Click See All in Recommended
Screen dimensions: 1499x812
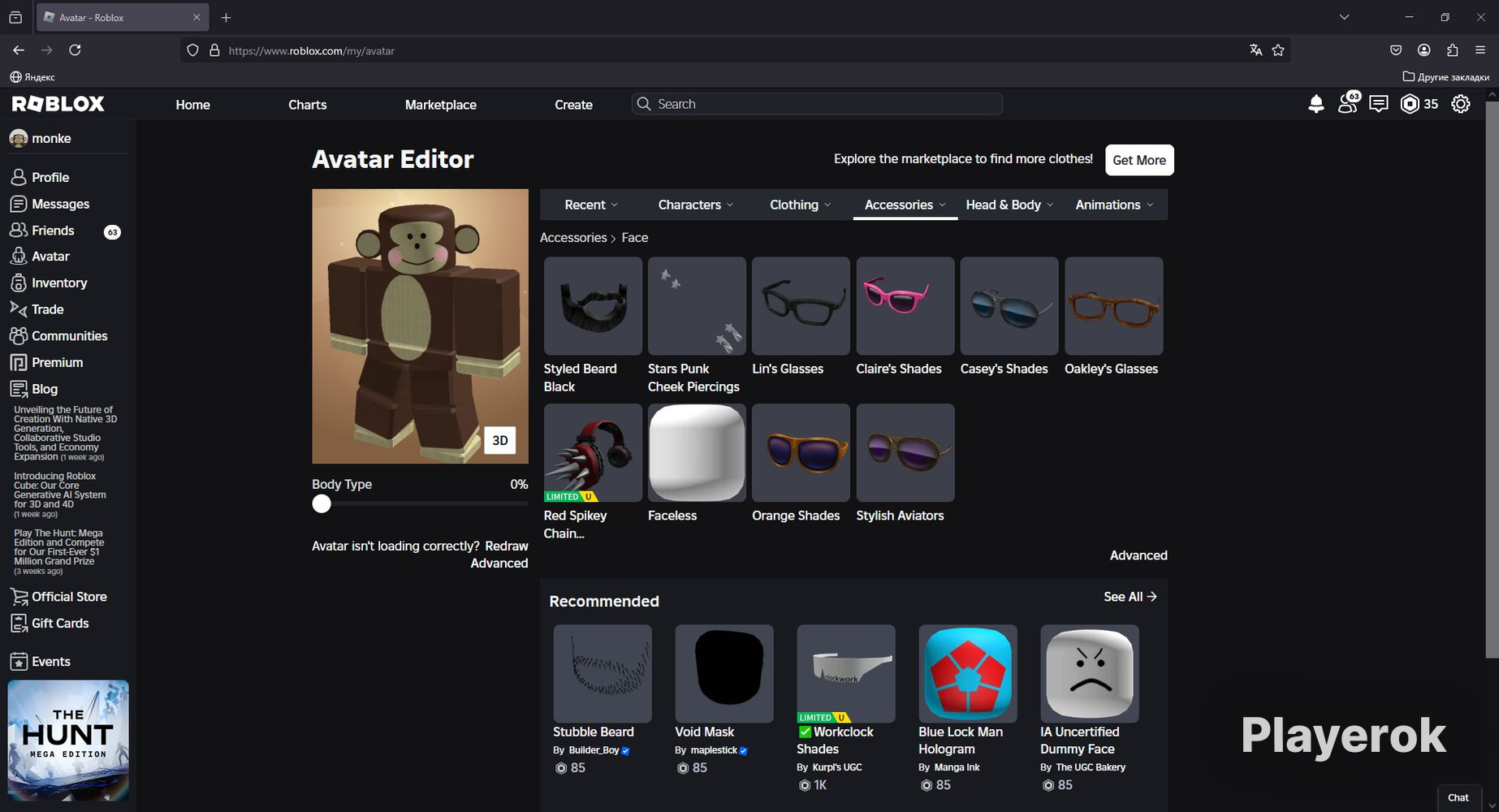[x=1130, y=597]
